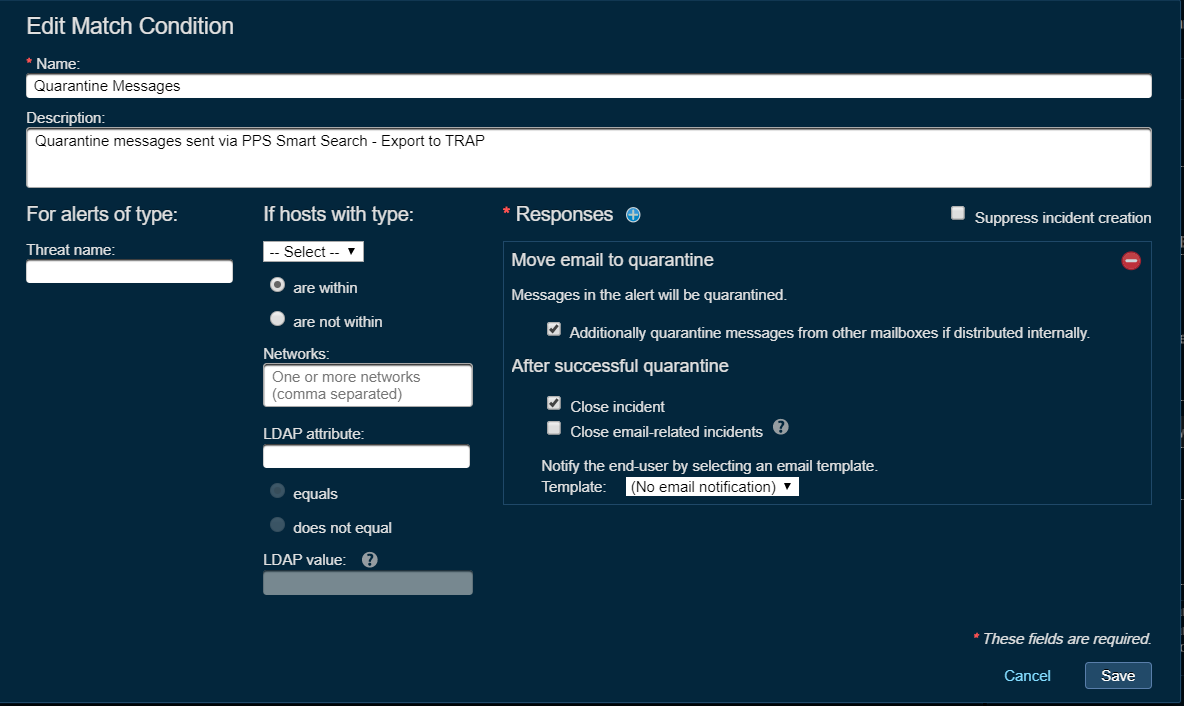Expand the email Template dropdown
The image size is (1184, 706).
tap(712, 487)
